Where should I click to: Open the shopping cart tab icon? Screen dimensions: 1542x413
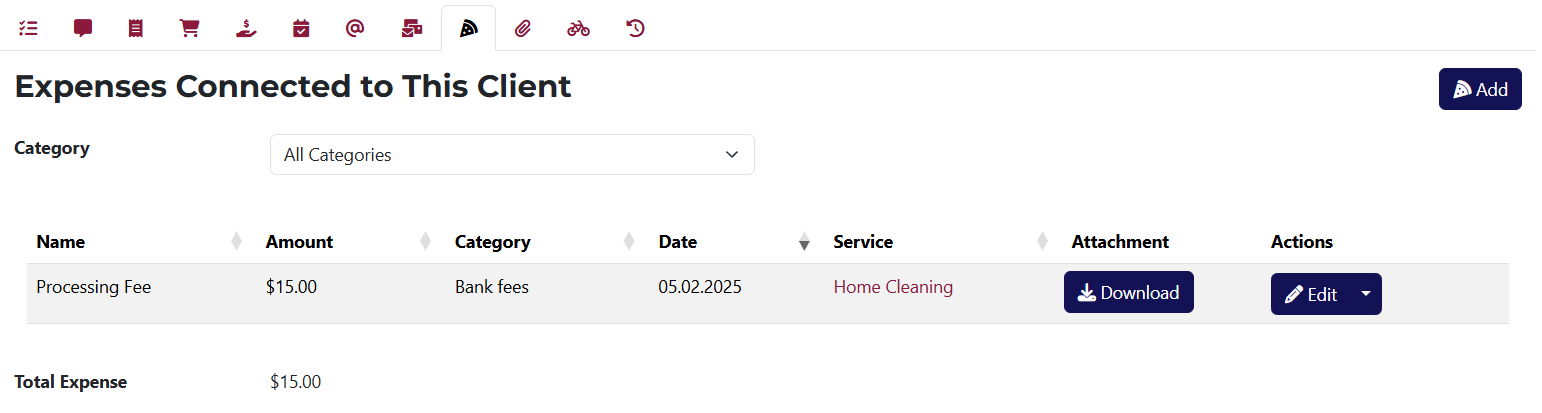tap(189, 28)
